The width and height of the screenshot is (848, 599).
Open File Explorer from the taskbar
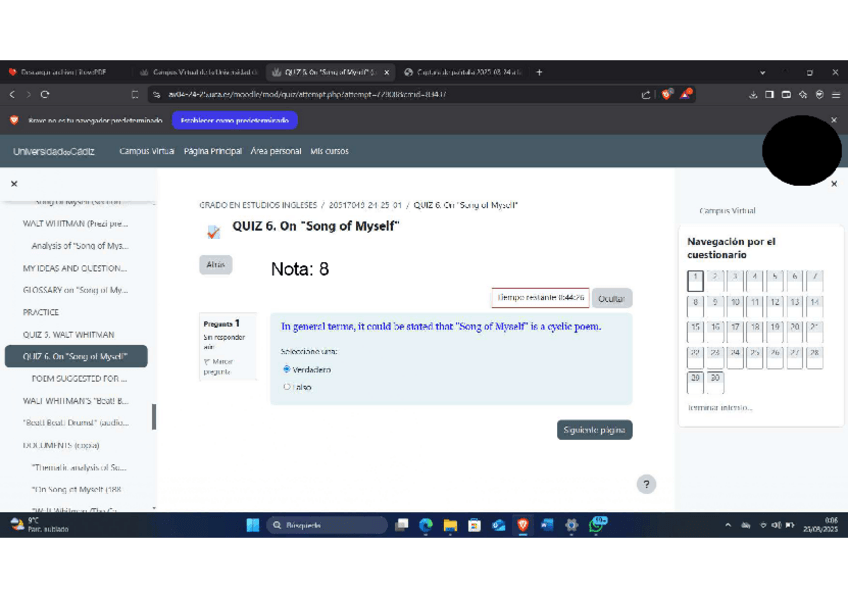[x=450, y=525]
